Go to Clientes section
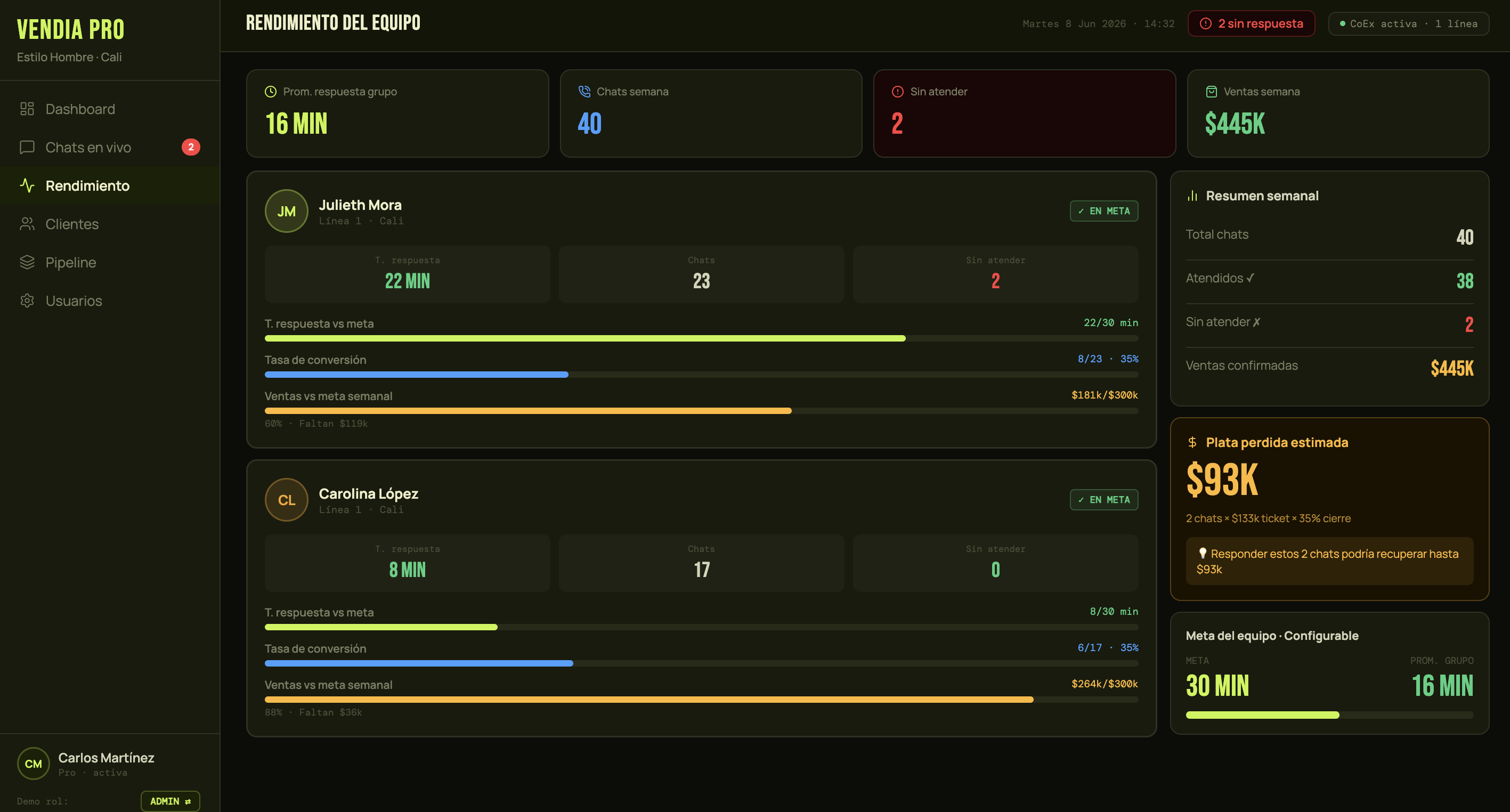 [x=110, y=224]
